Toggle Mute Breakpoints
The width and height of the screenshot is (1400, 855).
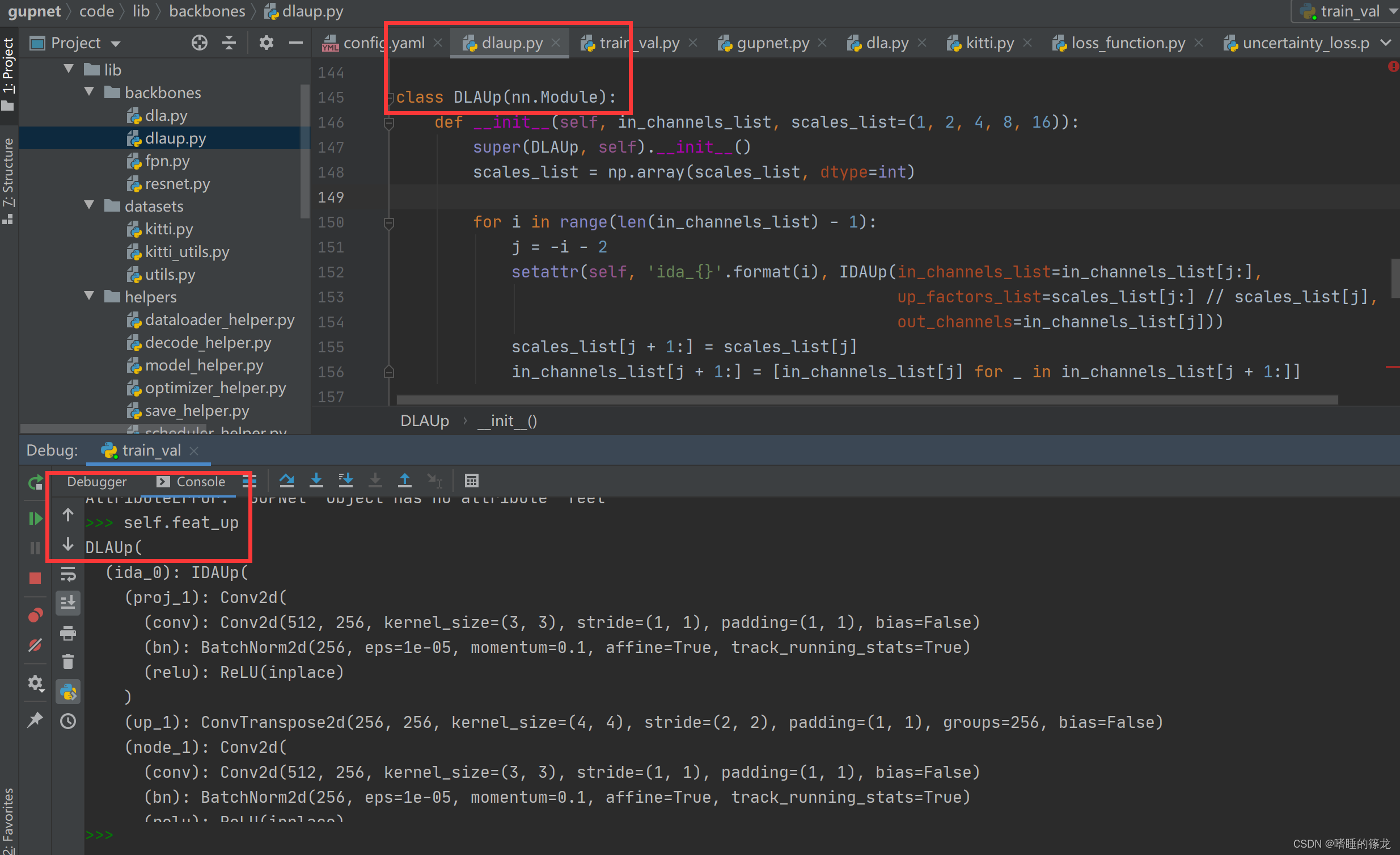coord(35,645)
